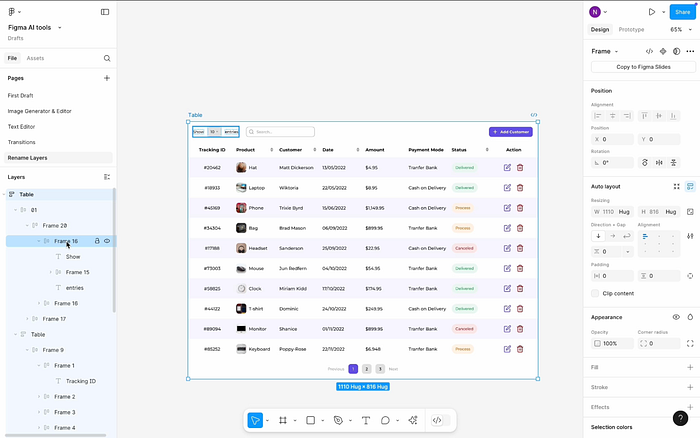Switch to the Prototype tab
Image resolution: width=700 pixels, height=438 pixels.
tap(631, 30)
